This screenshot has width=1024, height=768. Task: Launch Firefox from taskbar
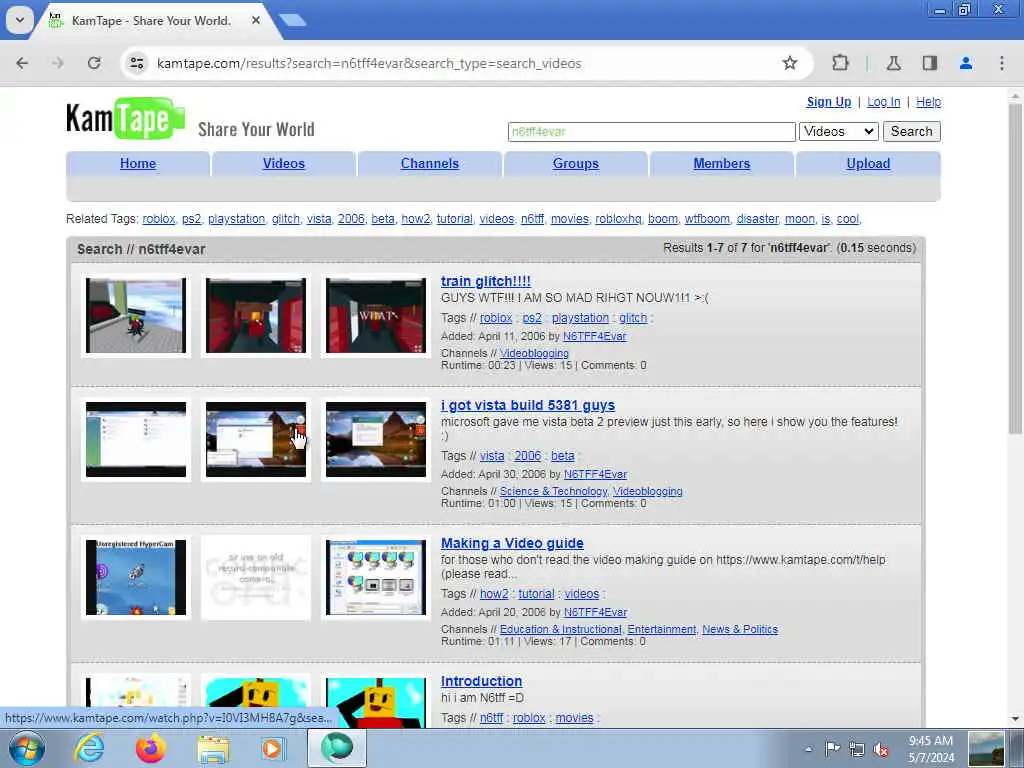tap(151, 748)
